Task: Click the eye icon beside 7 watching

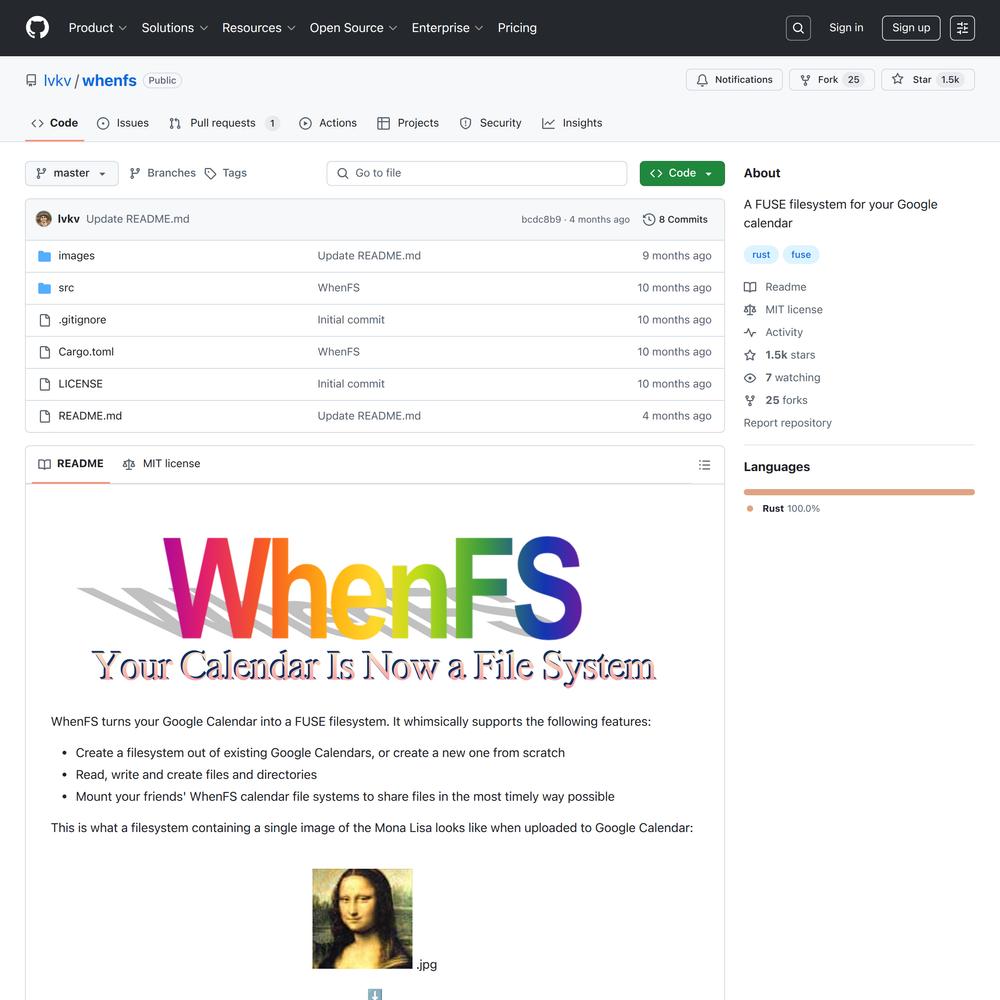Action: [x=750, y=378]
